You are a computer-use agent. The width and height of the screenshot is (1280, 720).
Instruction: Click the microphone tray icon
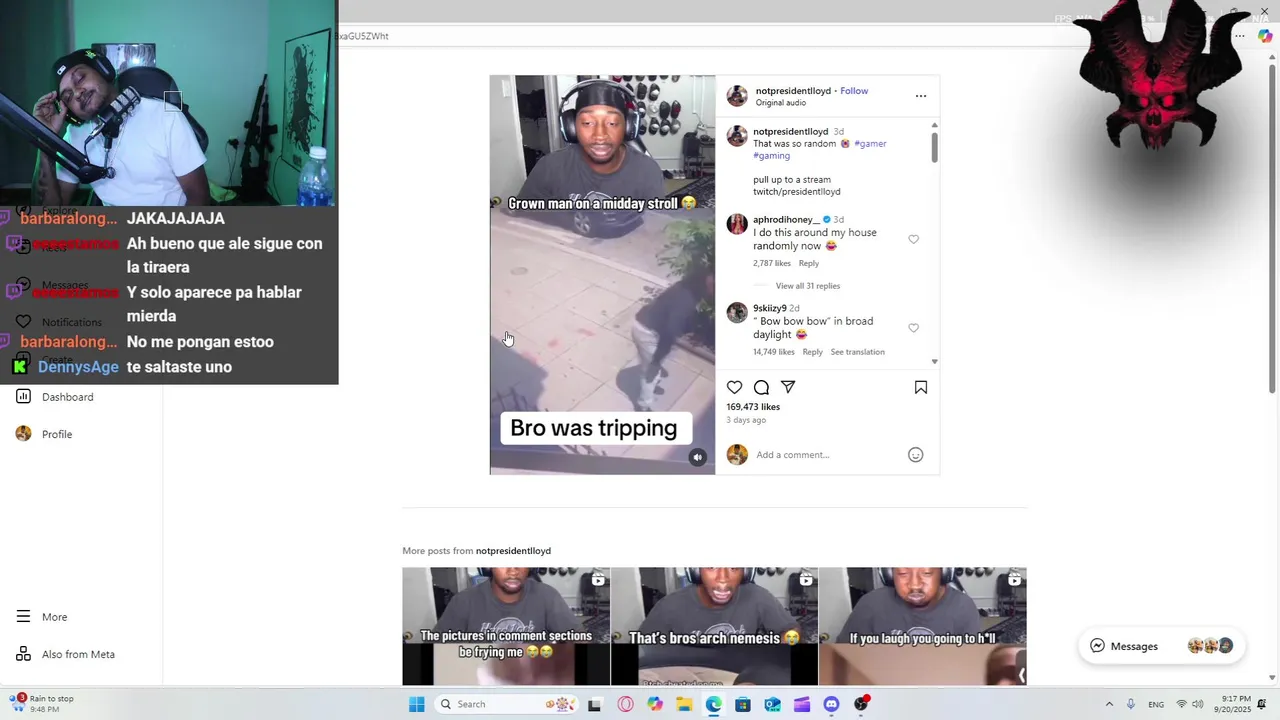[1131, 704]
